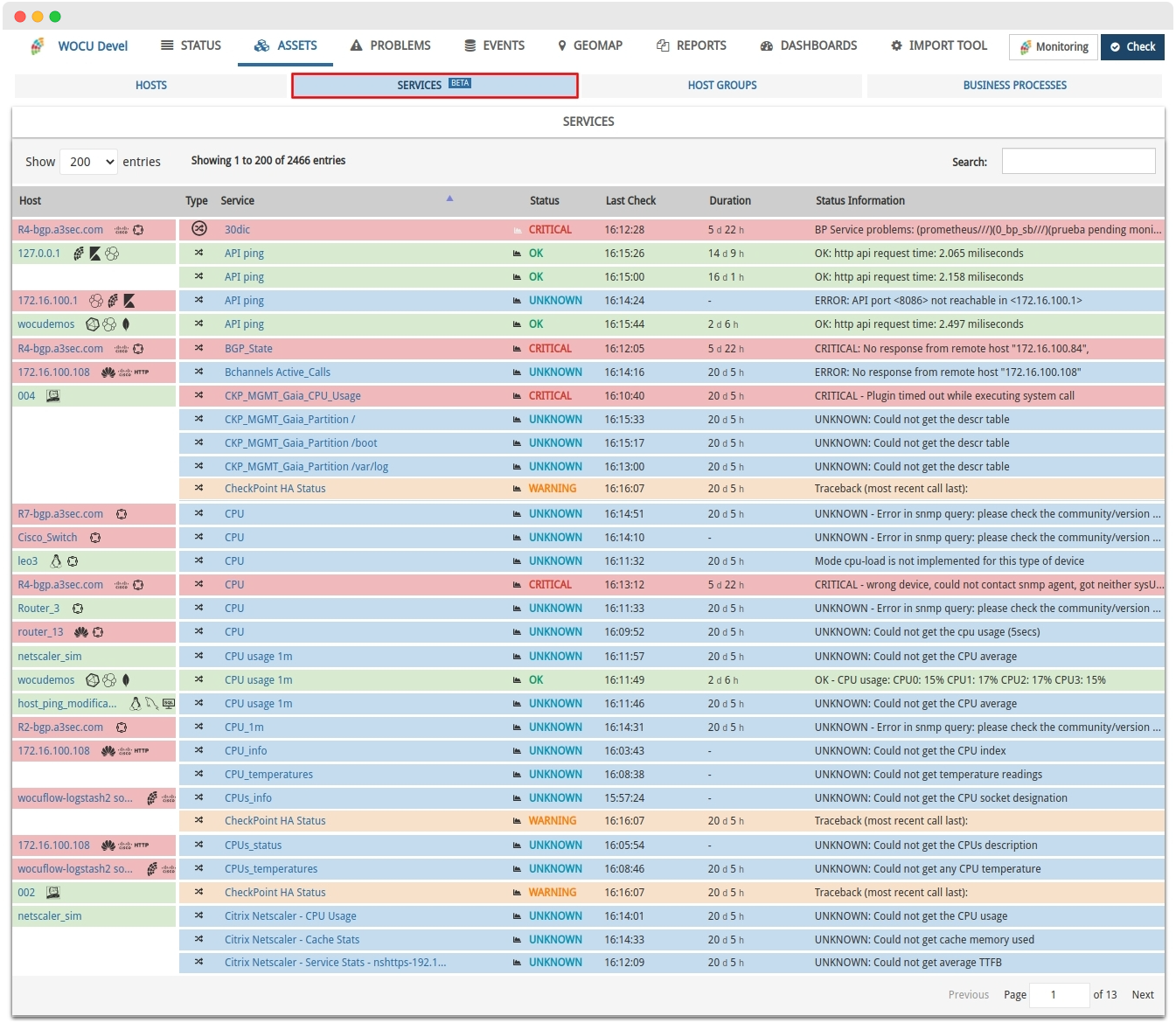The height and width of the screenshot is (1023, 1176).
Task: Open host leo3 link
Action: tap(28, 561)
